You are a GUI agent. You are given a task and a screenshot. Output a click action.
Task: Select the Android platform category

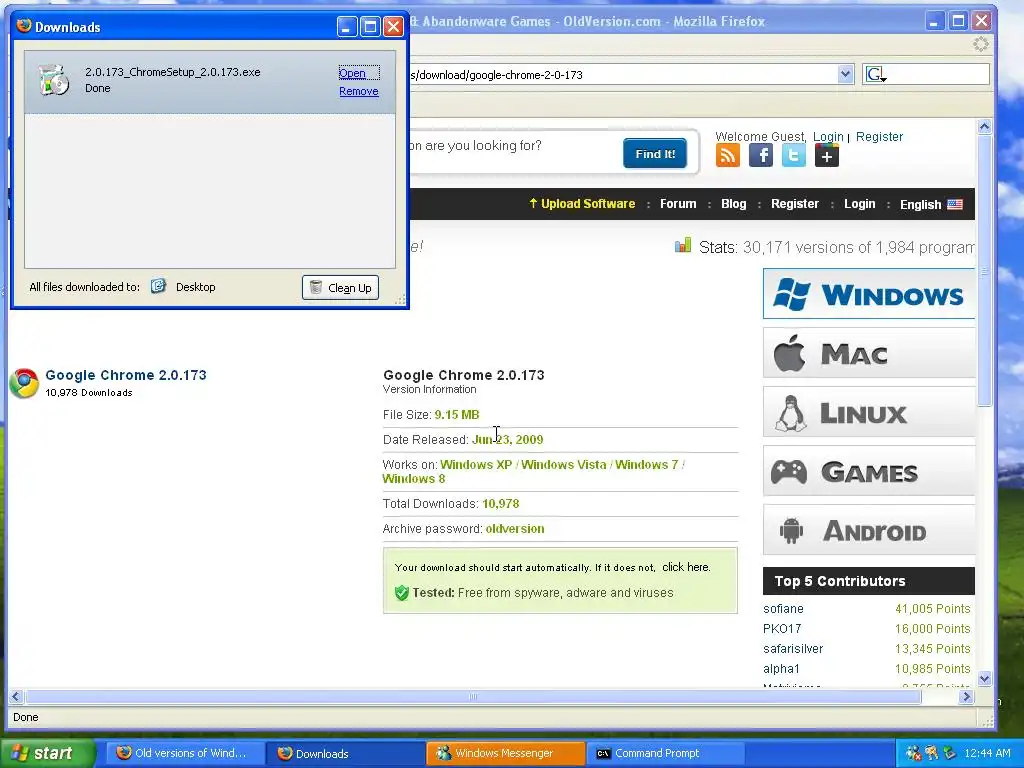(869, 530)
